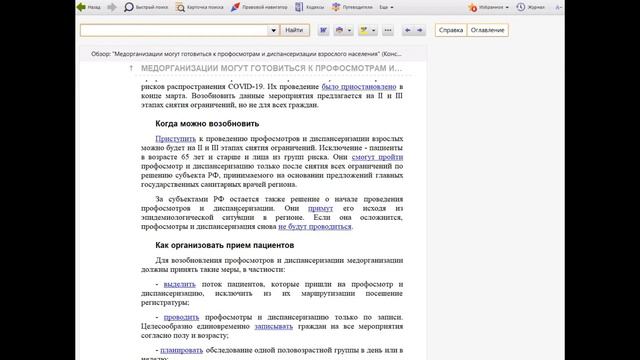Screen dimensions: 640x360
Task: Click the up arrow beside the document heading
Action: point(131,68)
